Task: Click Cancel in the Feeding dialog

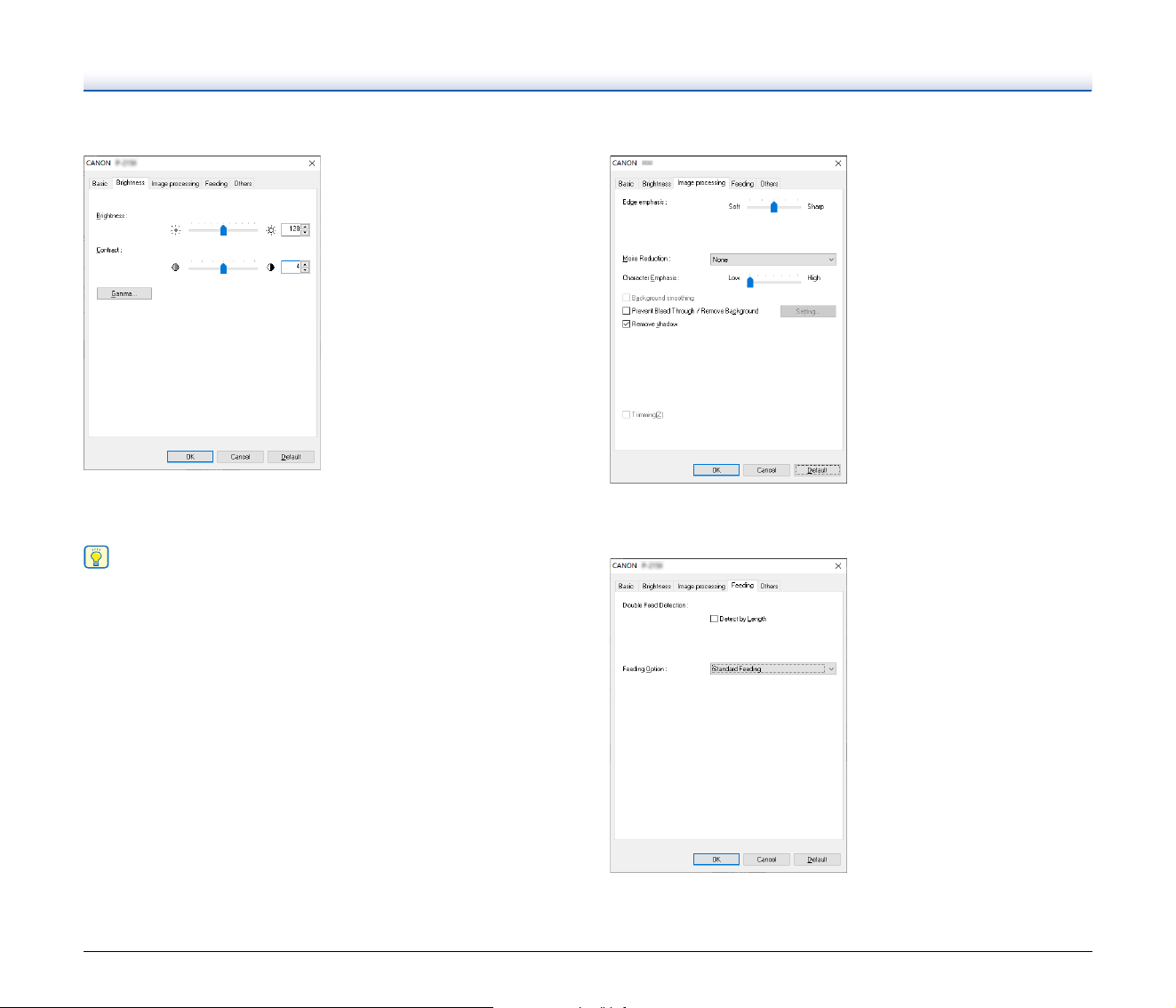Action: point(766,860)
